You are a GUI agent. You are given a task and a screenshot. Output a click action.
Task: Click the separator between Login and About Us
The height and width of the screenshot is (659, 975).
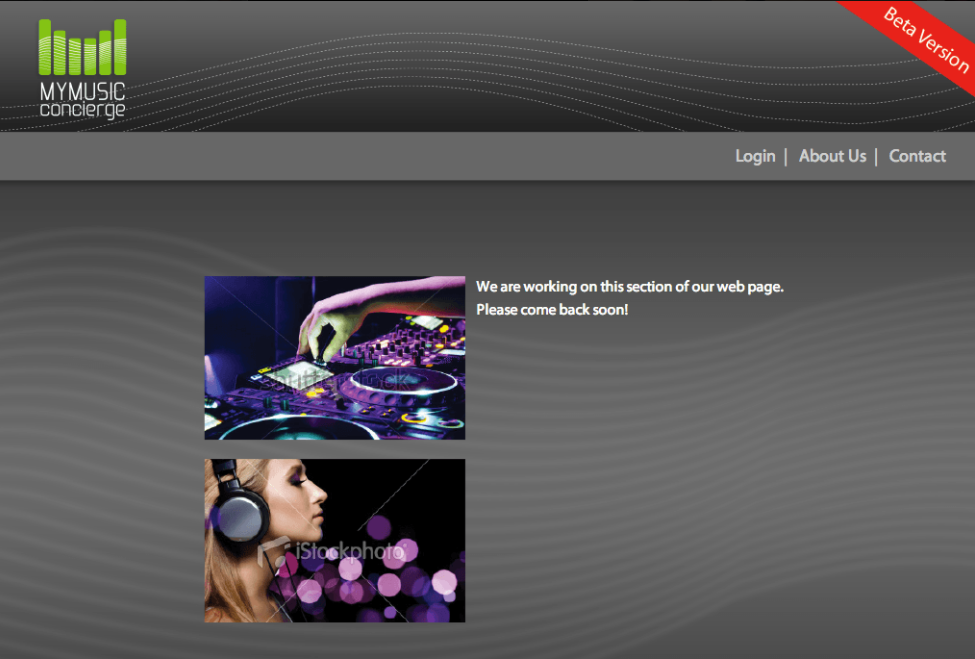tap(786, 156)
